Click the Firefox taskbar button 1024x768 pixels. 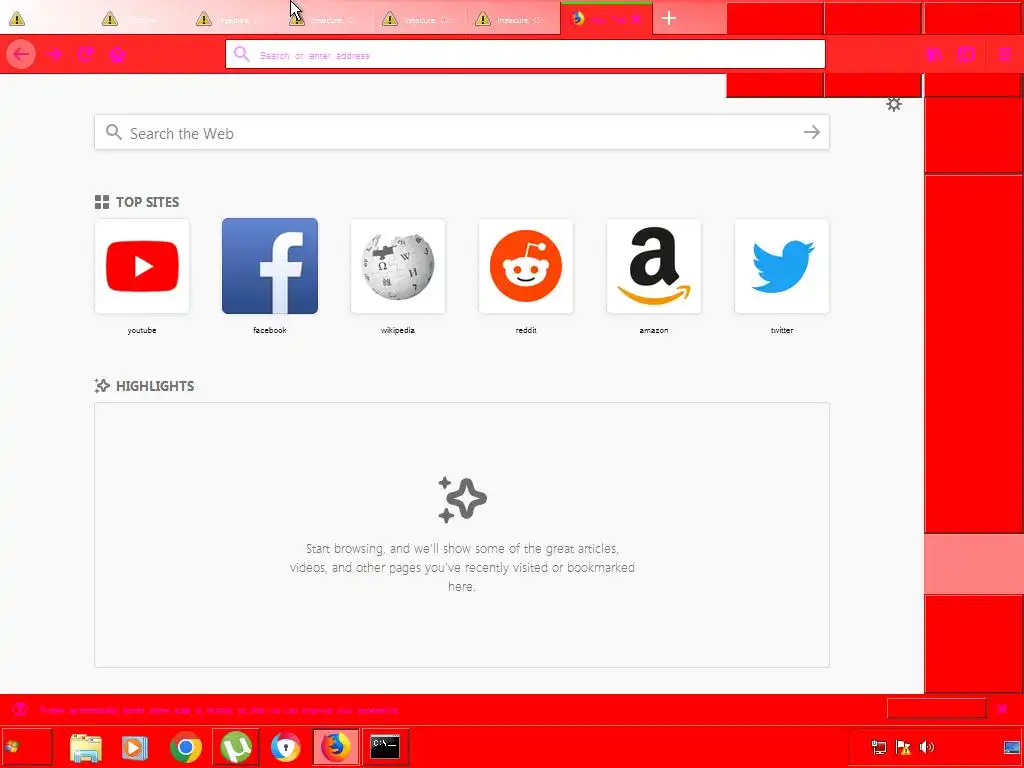[336, 746]
